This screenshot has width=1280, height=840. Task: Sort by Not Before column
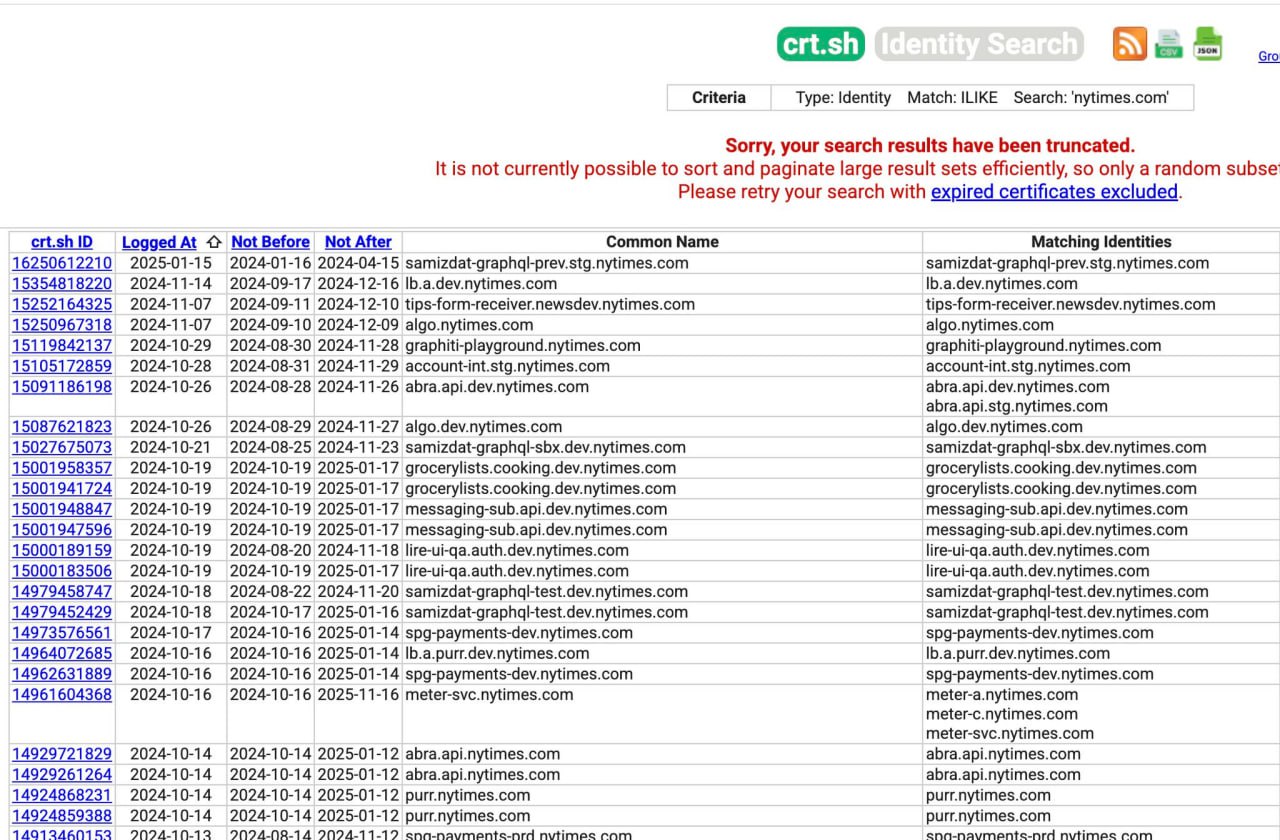click(270, 242)
